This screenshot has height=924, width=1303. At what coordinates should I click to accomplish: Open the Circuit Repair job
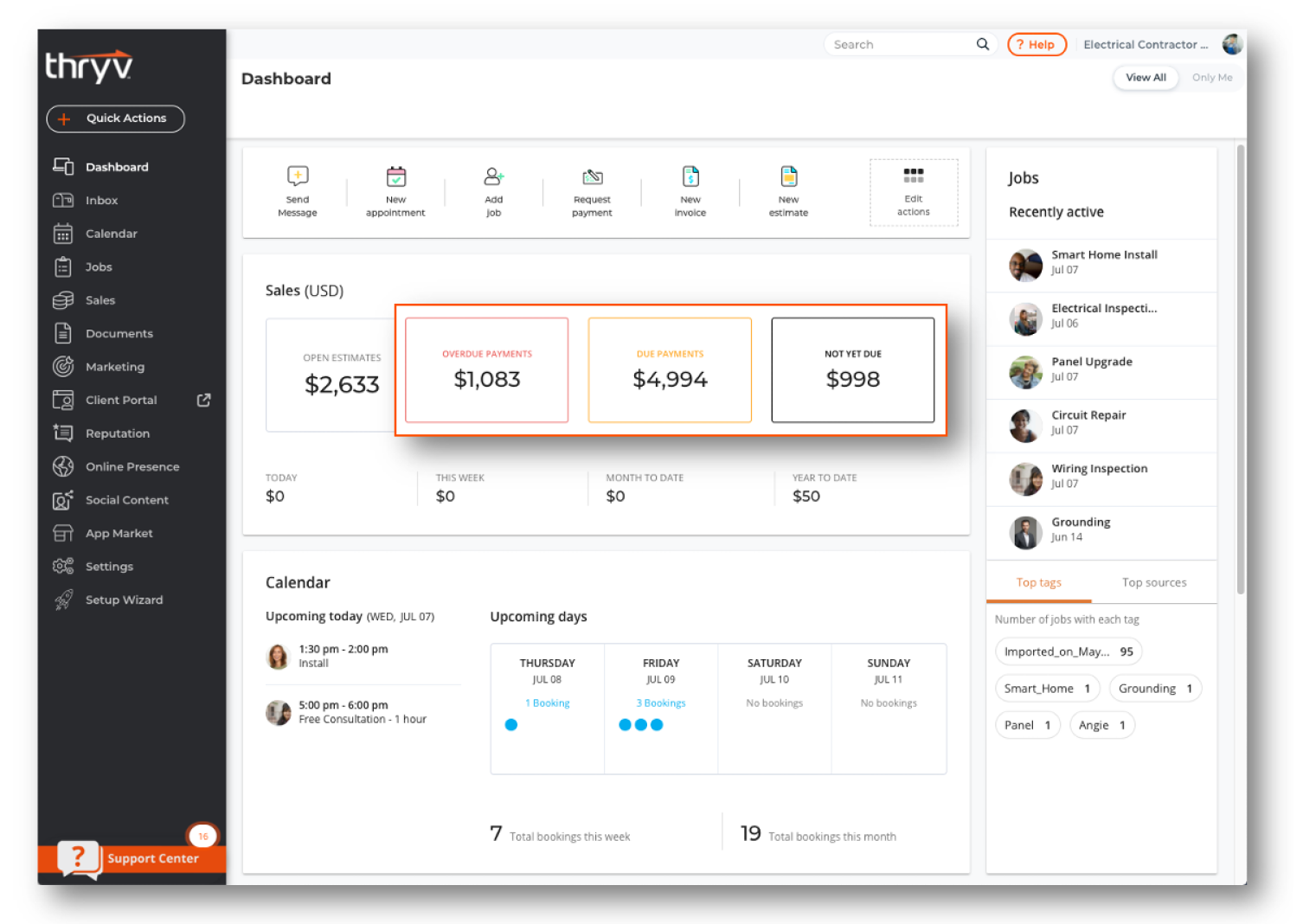coord(1101,426)
